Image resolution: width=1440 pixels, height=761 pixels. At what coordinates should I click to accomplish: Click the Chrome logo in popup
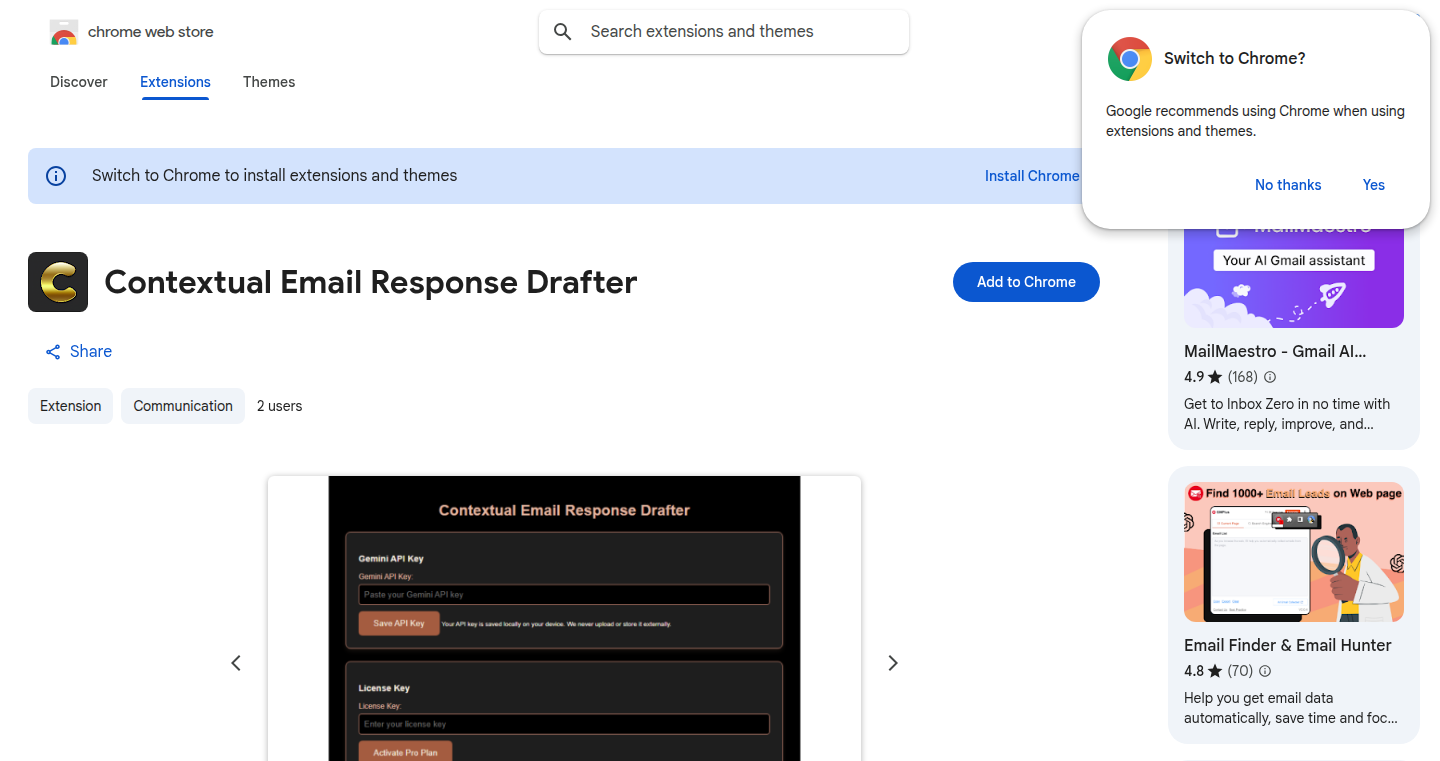pos(1129,59)
